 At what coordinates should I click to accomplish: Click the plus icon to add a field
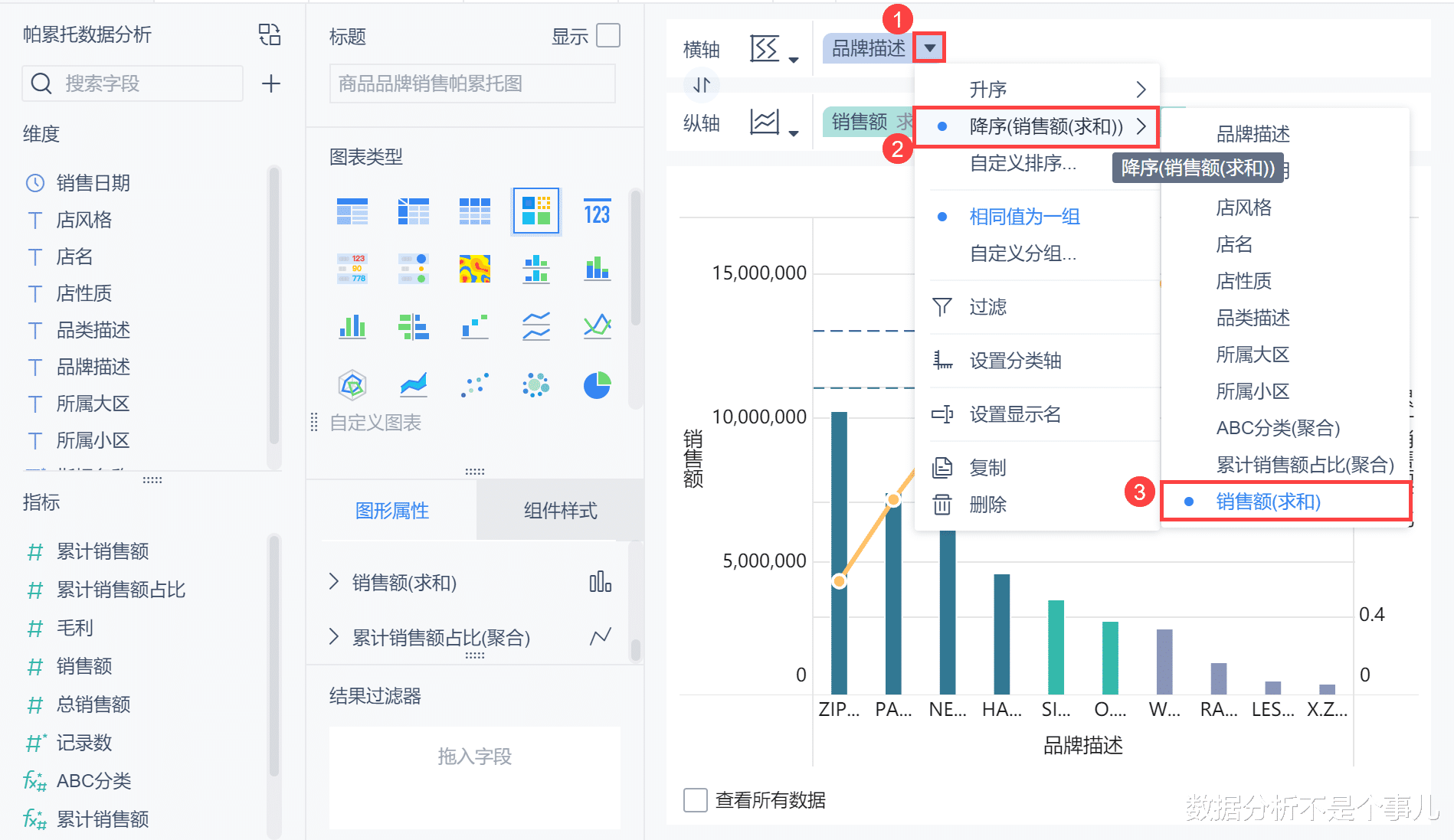270,83
